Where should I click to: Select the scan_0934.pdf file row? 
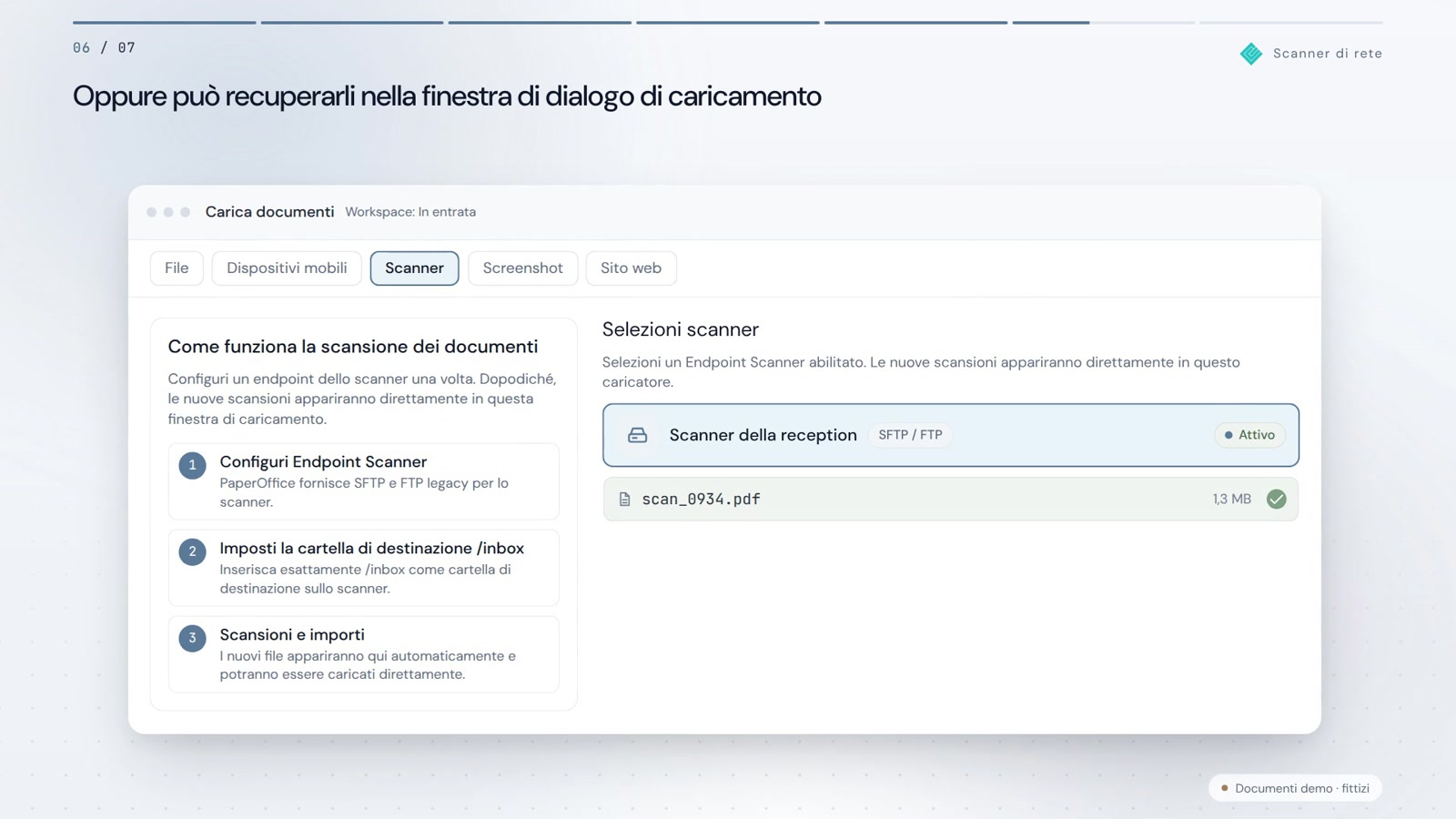click(950, 499)
